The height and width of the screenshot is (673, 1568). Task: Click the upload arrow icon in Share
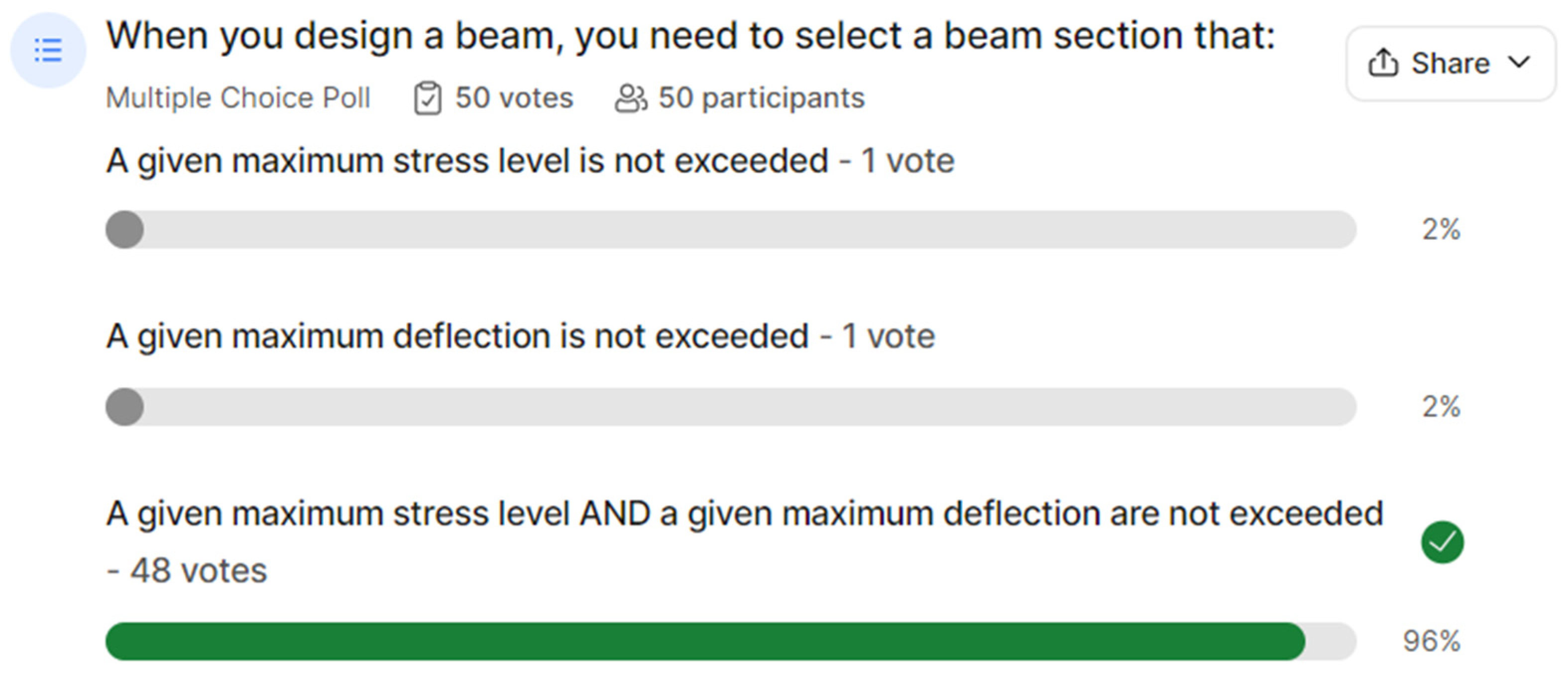(1383, 63)
